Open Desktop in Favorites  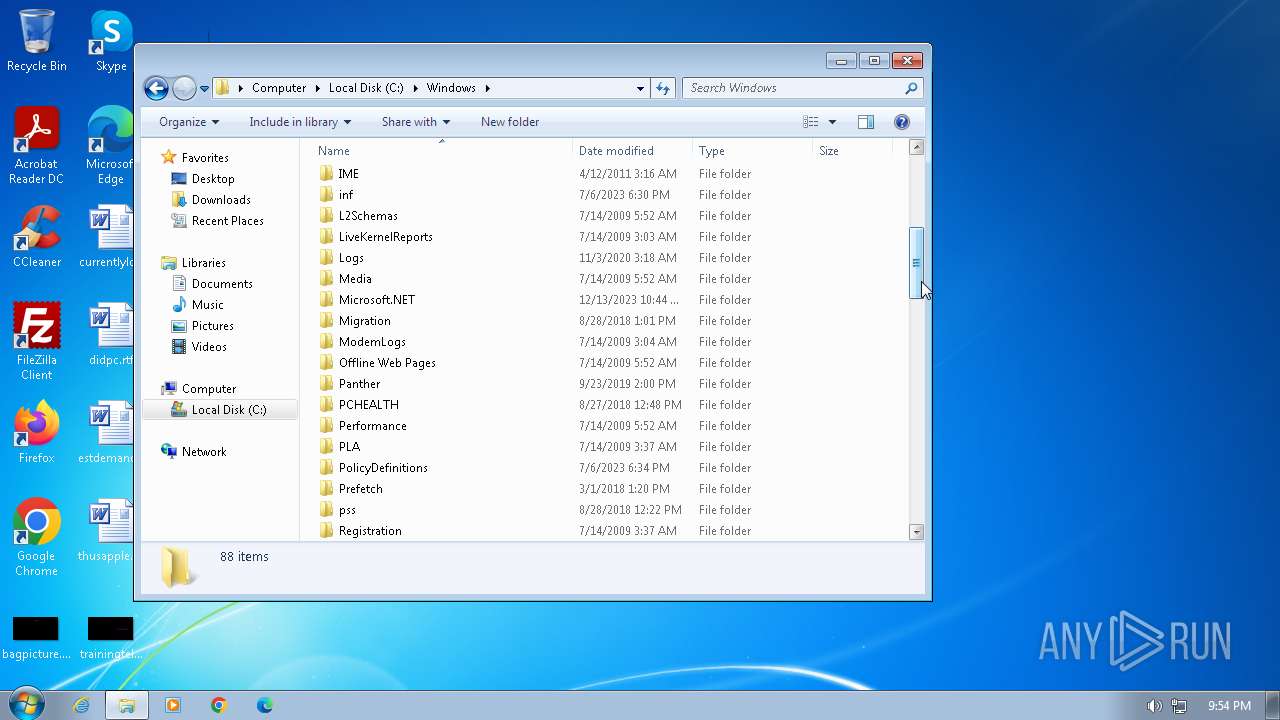click(x=213, y=179)
